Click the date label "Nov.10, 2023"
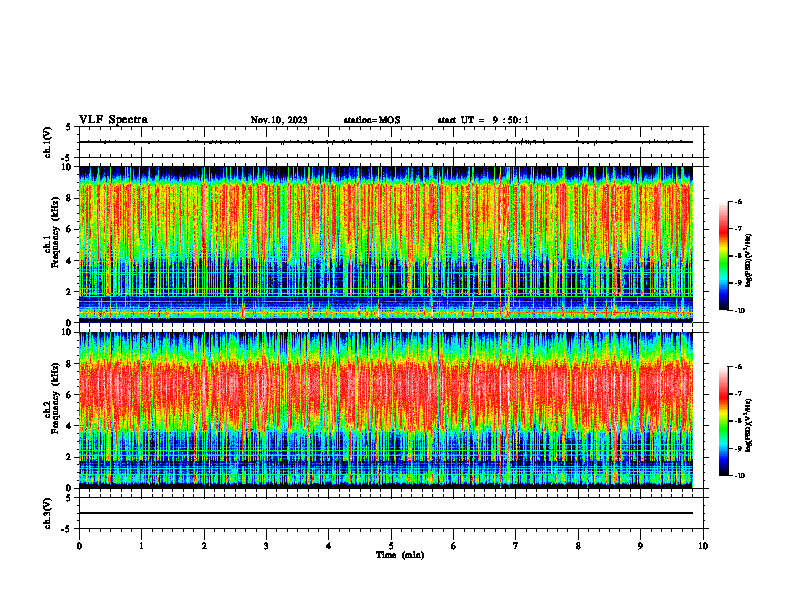 279,120
